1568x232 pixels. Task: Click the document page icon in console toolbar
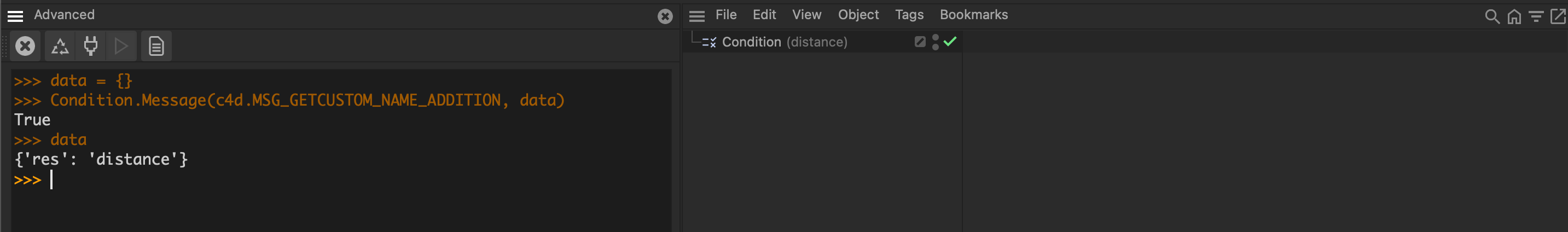156,47
